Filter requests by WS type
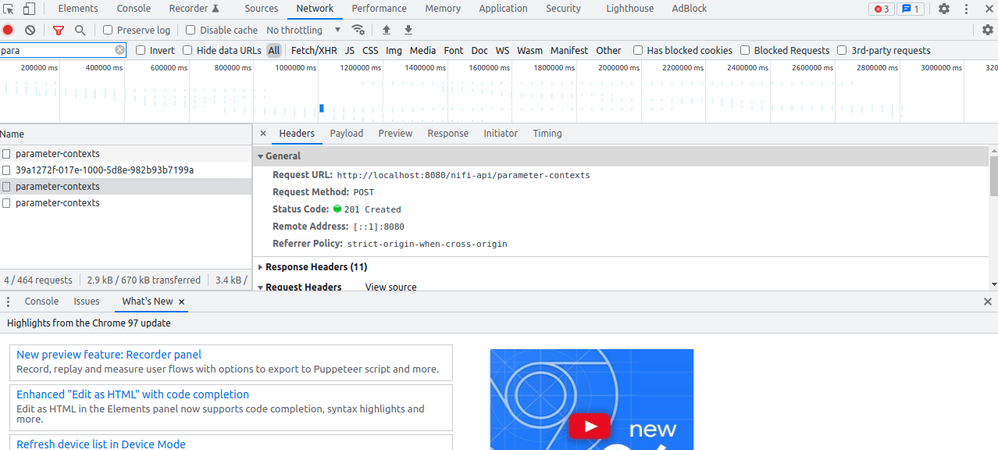Screen dimensions: 998x450 coord(502,50)
